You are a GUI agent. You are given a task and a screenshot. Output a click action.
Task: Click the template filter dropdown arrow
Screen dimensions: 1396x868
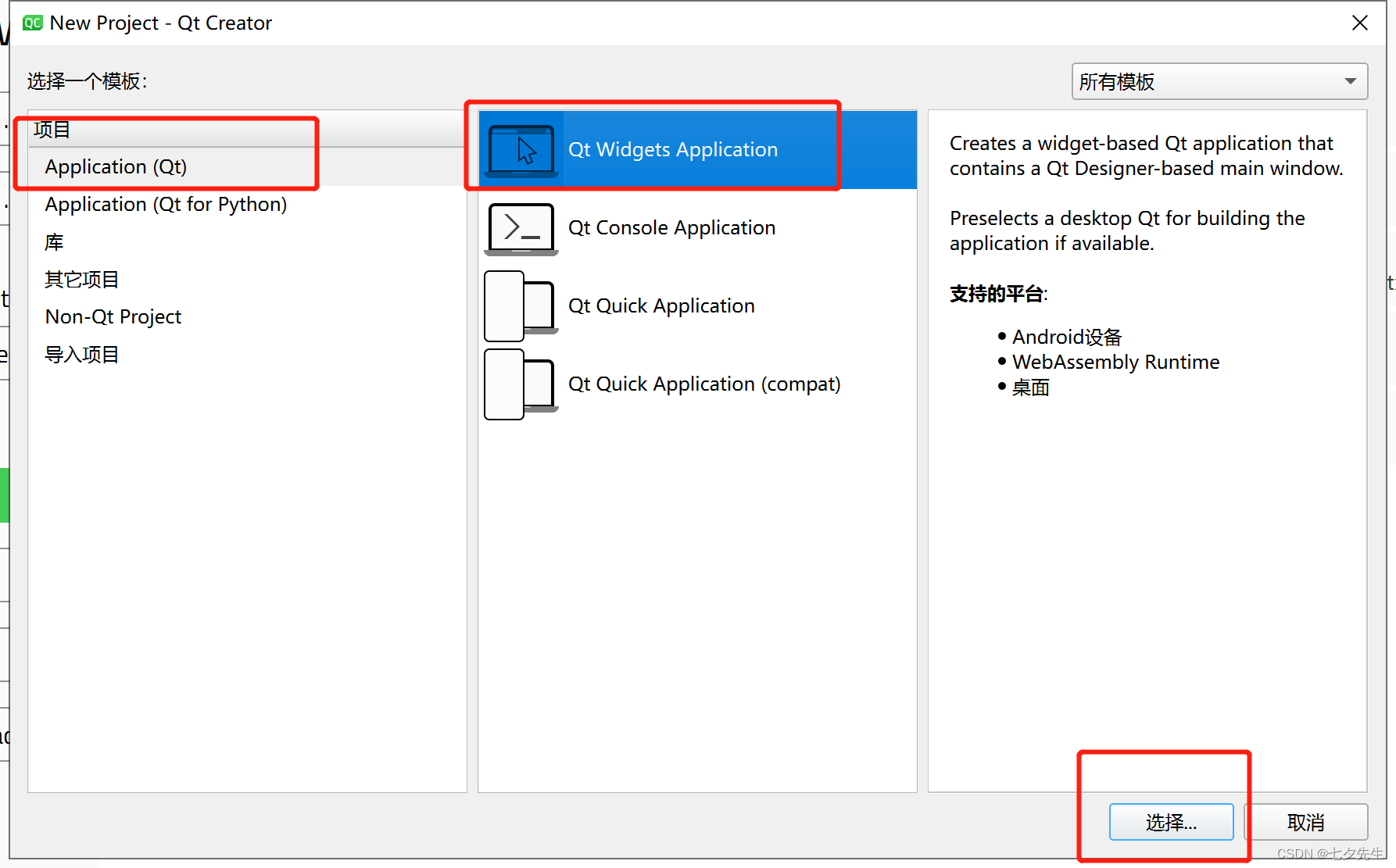pos(1349,81)
